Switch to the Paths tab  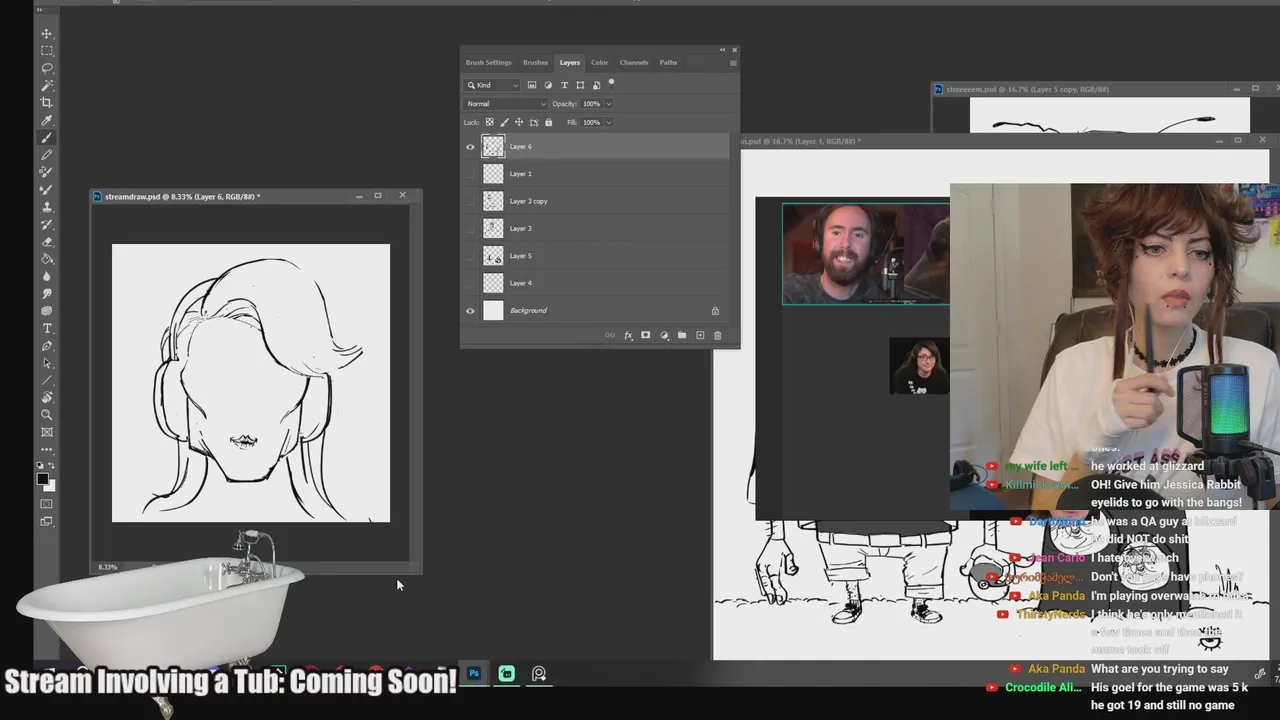[x=668, y=62]
